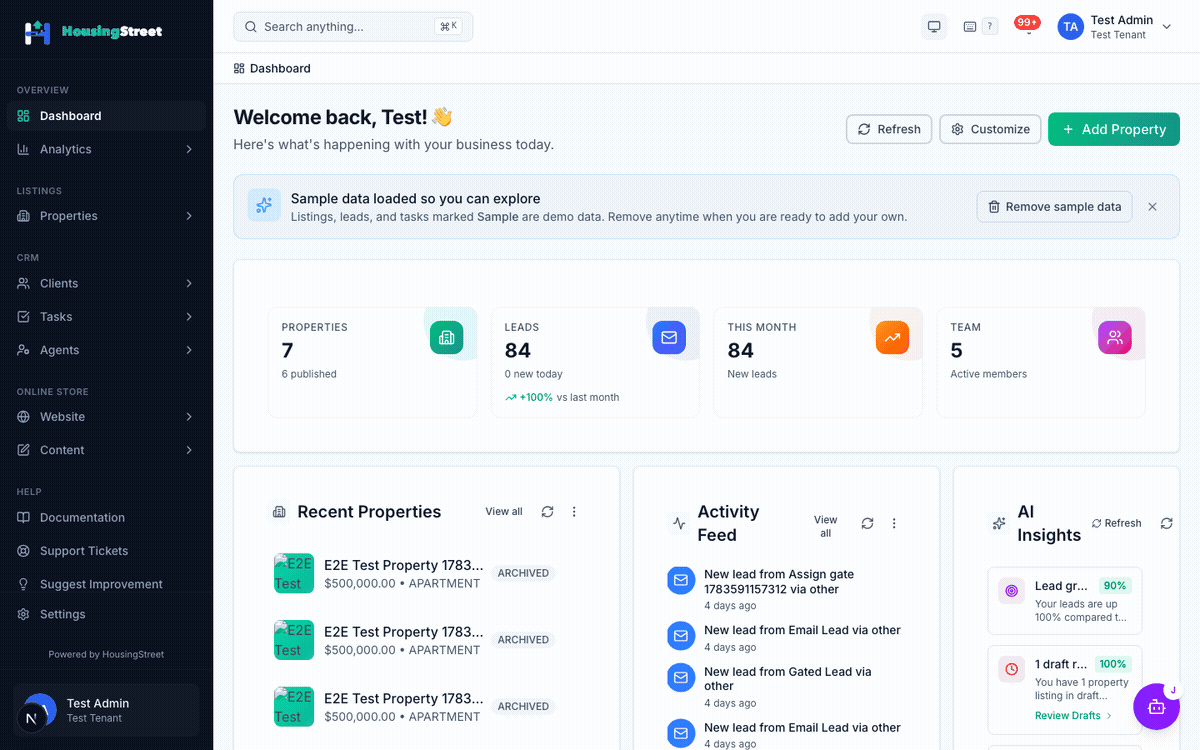This screenshot has width=1200, height=750.
Task: Dismiss the sample data banner
Action: 1152,207
